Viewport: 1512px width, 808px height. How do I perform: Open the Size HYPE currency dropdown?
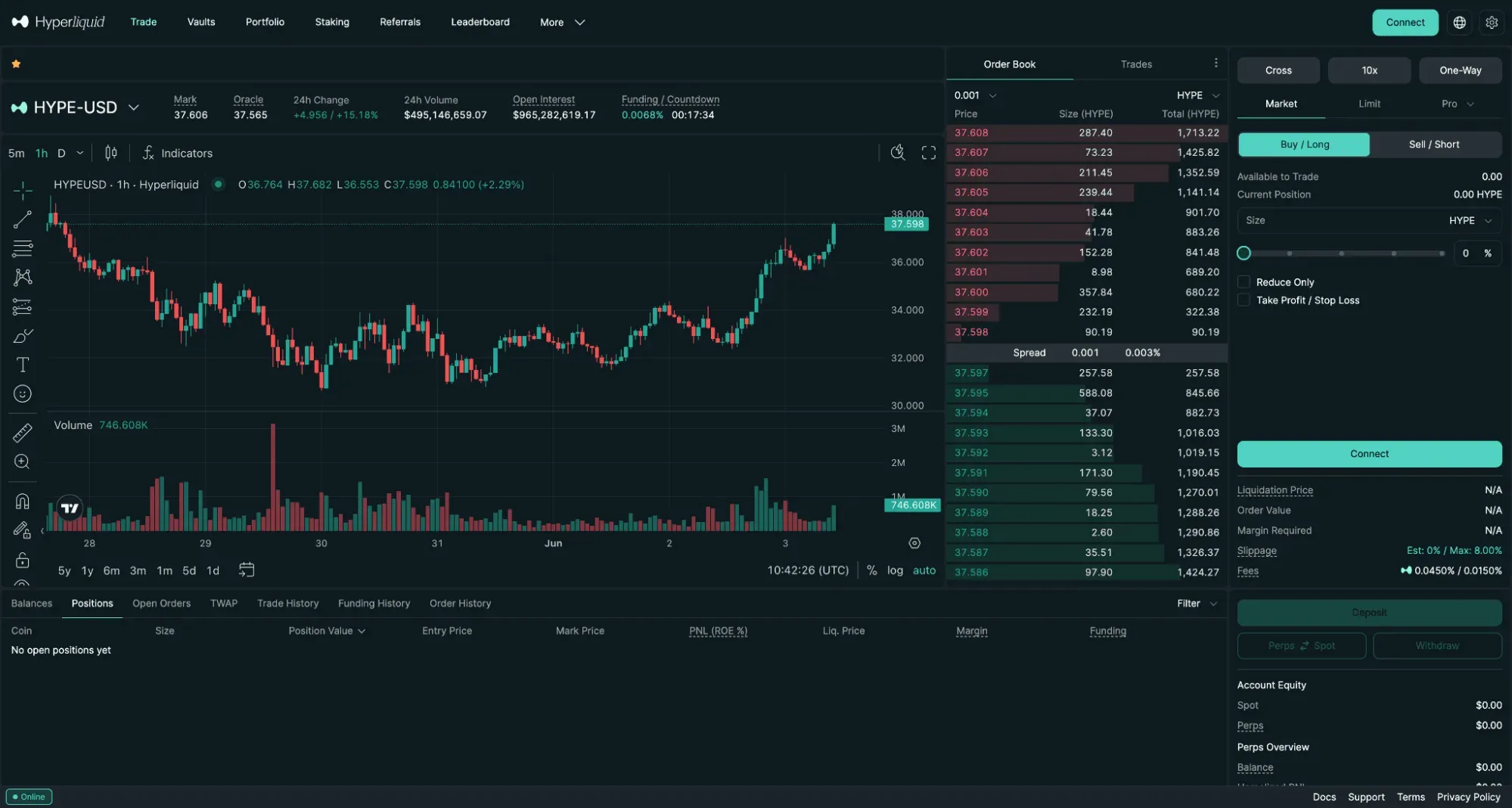click(1470, 220)
